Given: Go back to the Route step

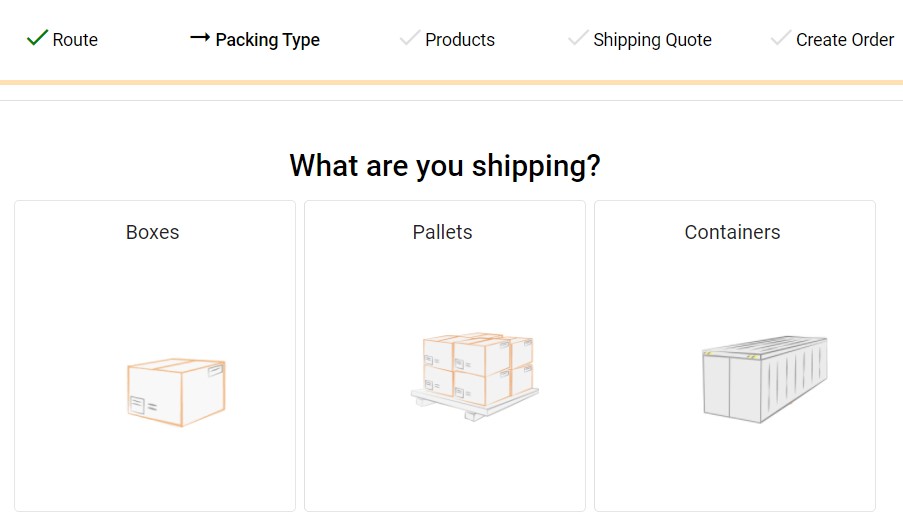Looking at the screenshot, I should 75,40.
